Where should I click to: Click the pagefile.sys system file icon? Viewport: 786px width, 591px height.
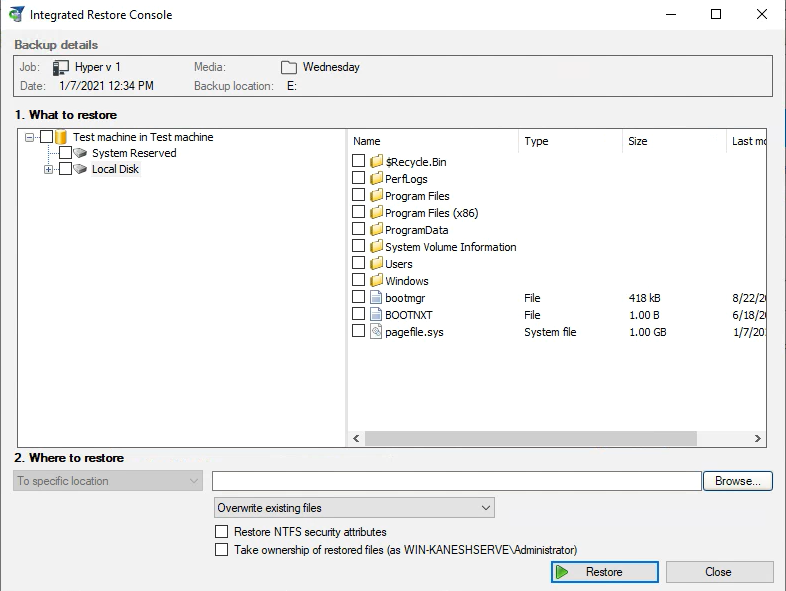377,332
